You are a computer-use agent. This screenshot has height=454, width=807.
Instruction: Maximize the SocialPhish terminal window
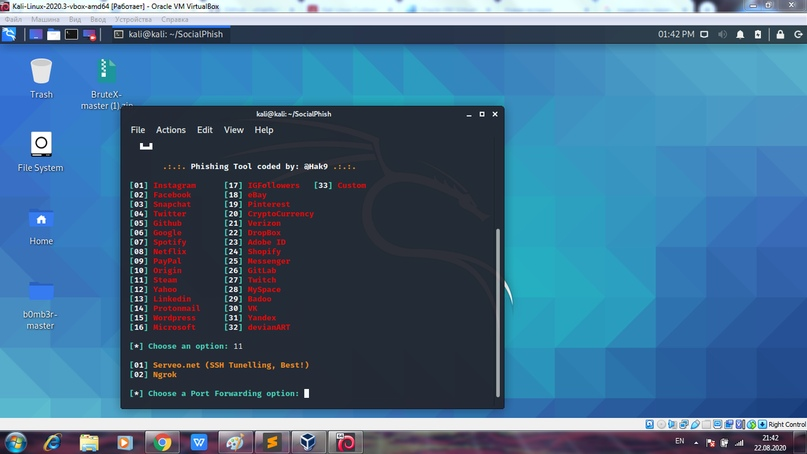[x=482, y=114]
